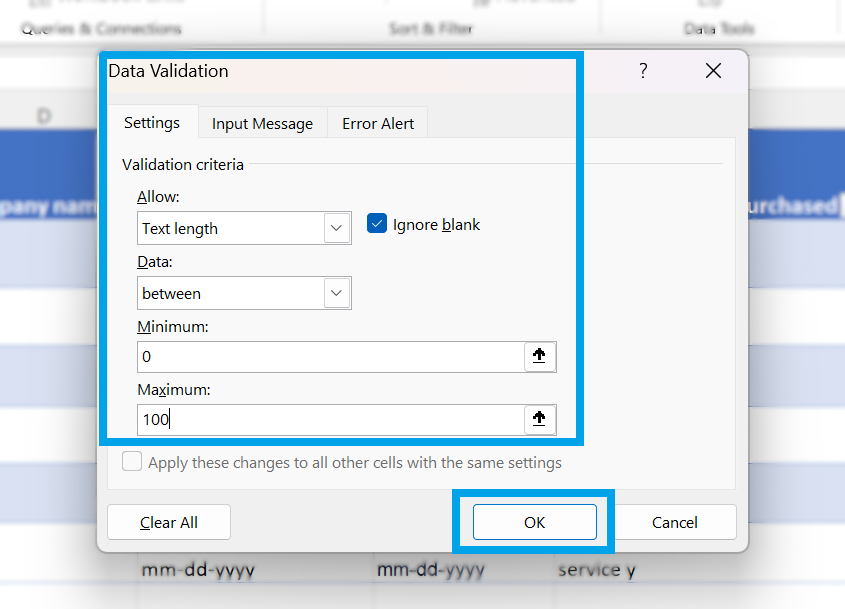Click the Cancel button

pyautogui.click(x=675, y=522)
